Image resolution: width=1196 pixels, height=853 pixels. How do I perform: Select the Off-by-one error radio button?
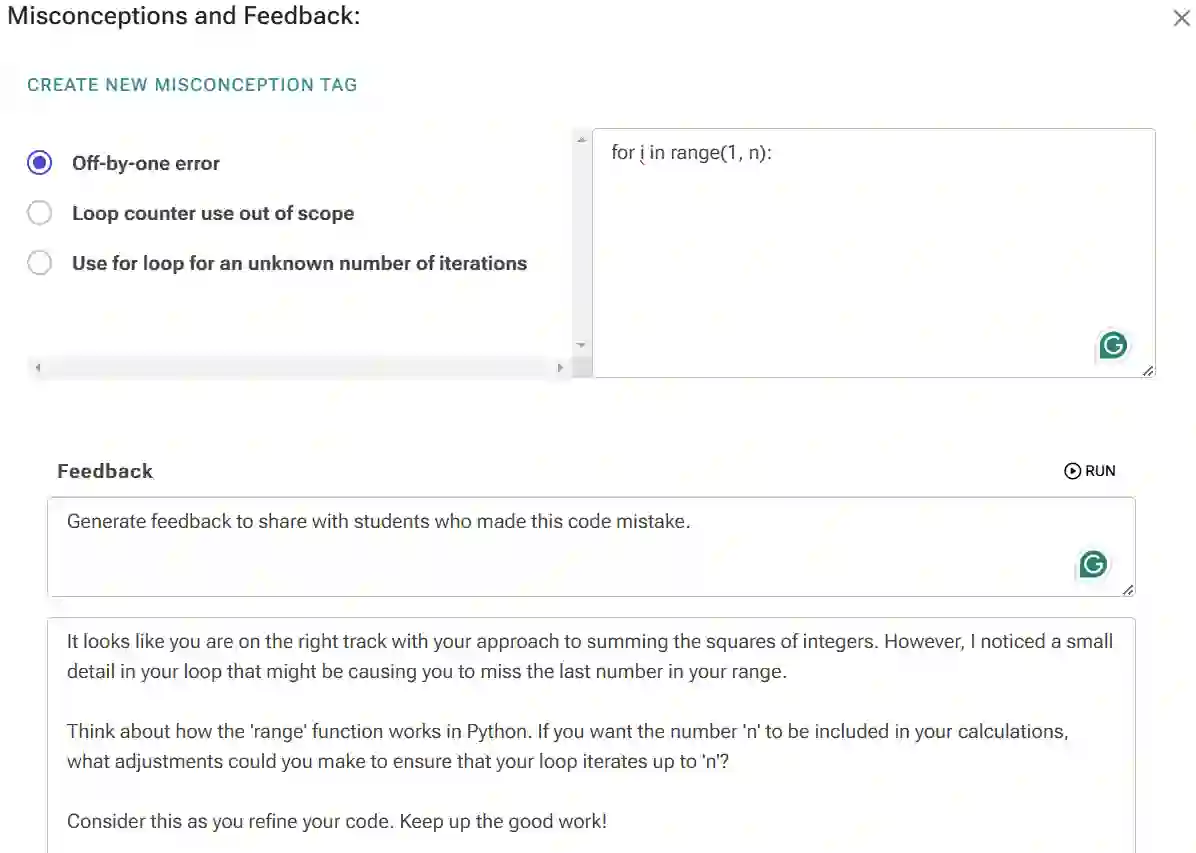40,163
